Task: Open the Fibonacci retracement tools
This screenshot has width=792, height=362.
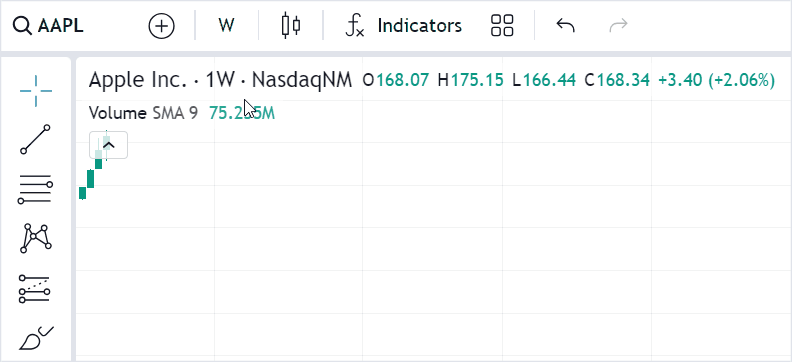Action: pos(36,189)
